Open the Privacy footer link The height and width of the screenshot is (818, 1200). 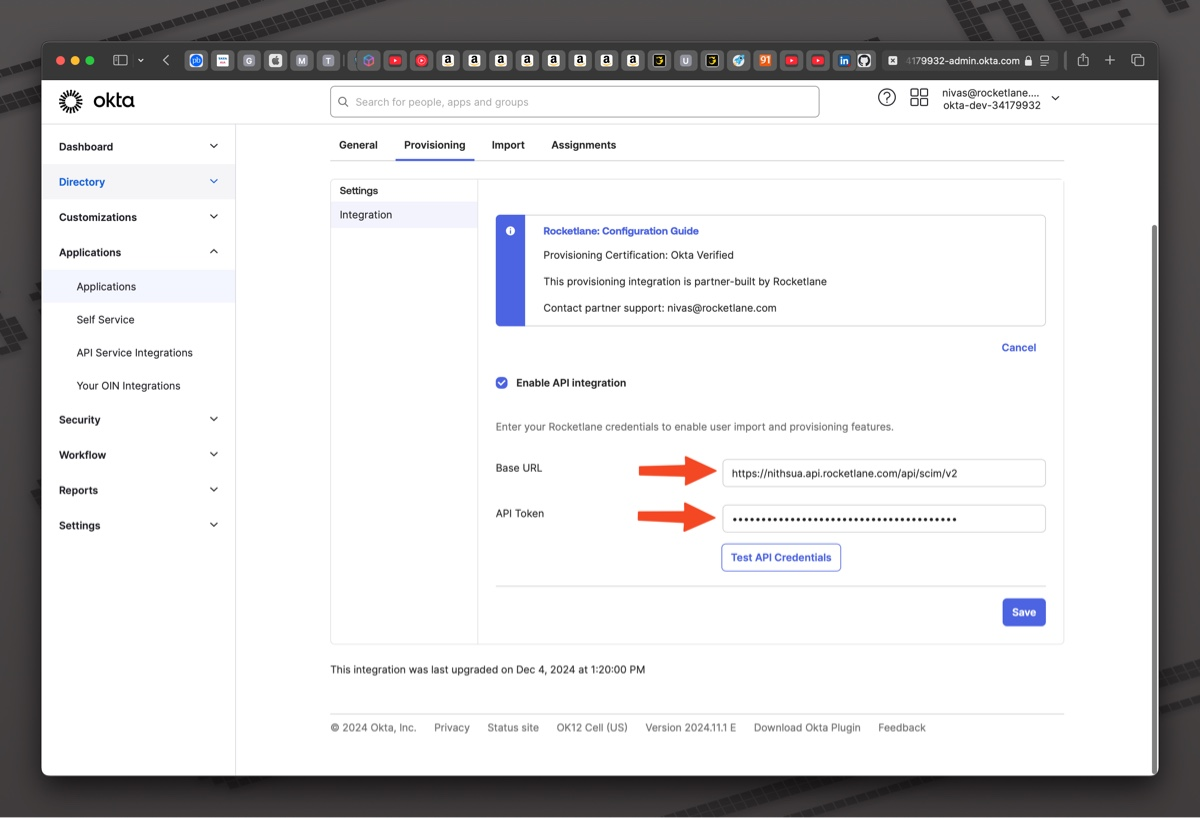tap(452, 728)
